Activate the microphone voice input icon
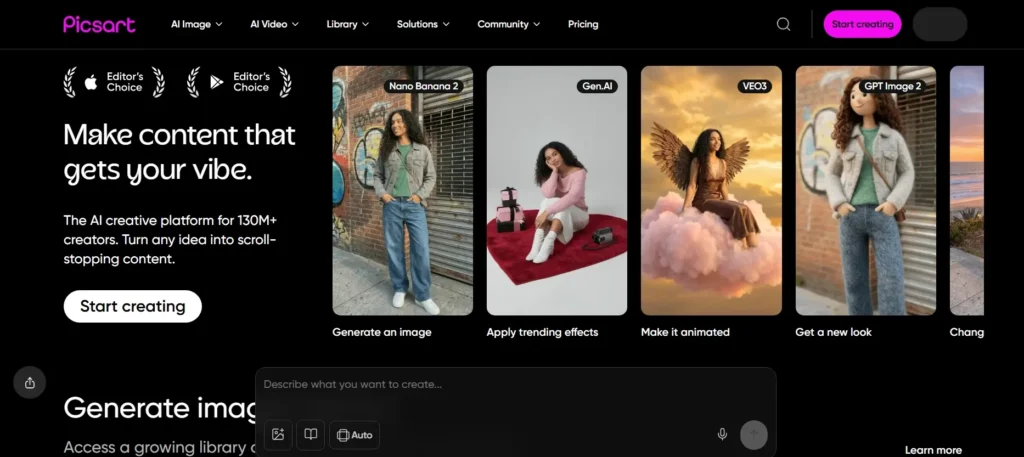 [x=722, y=435]
